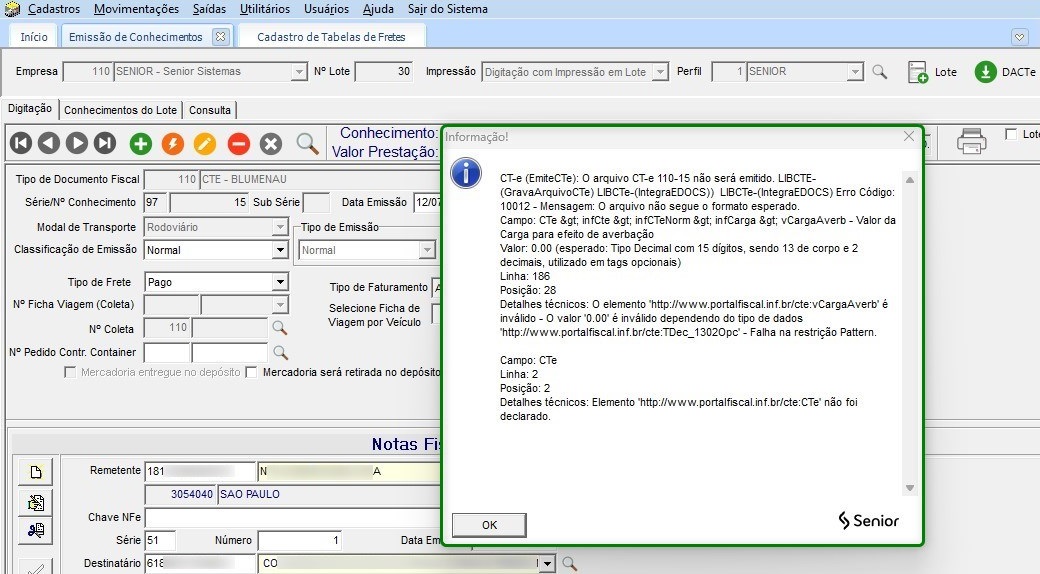Expand Tipo de Emissão dropdown

(x=427, y=250)
